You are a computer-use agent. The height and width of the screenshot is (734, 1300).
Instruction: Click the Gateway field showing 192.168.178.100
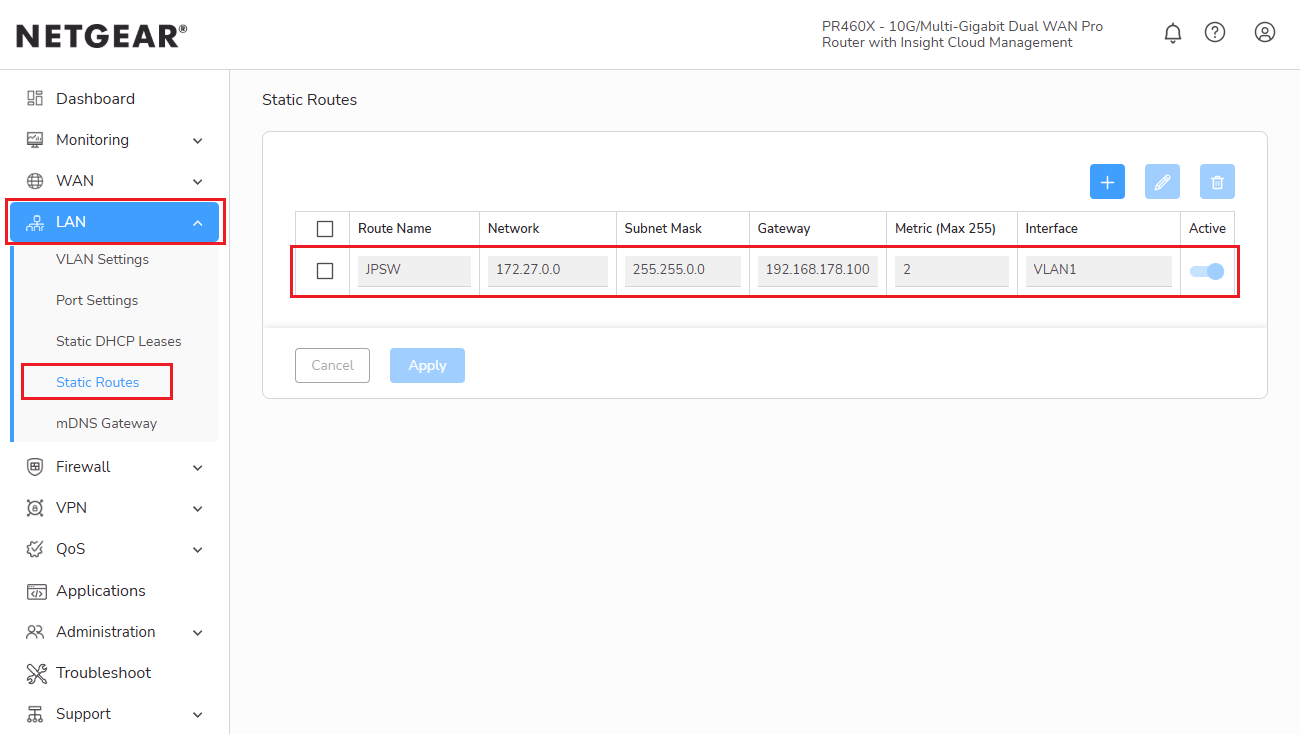click(x=818, y=271)
